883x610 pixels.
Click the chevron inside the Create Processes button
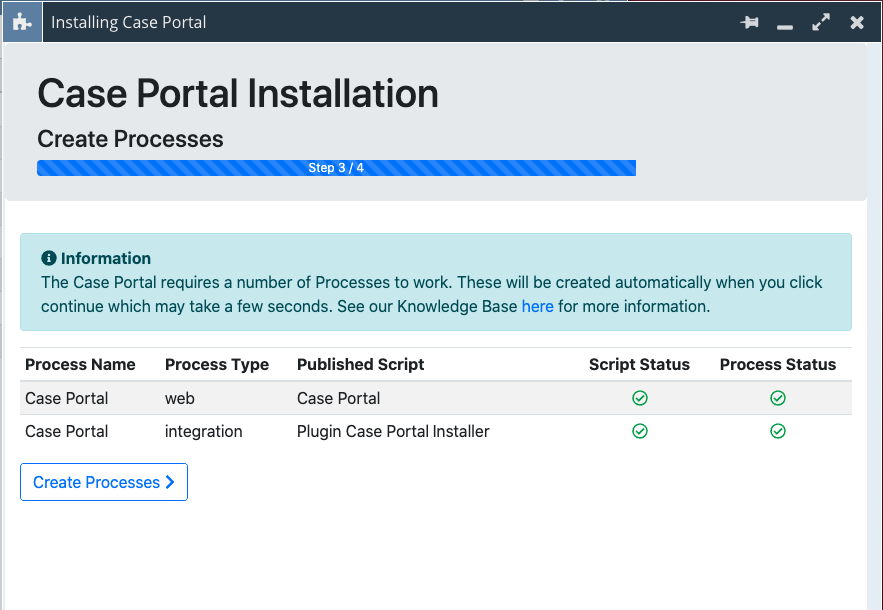(169, 482)
